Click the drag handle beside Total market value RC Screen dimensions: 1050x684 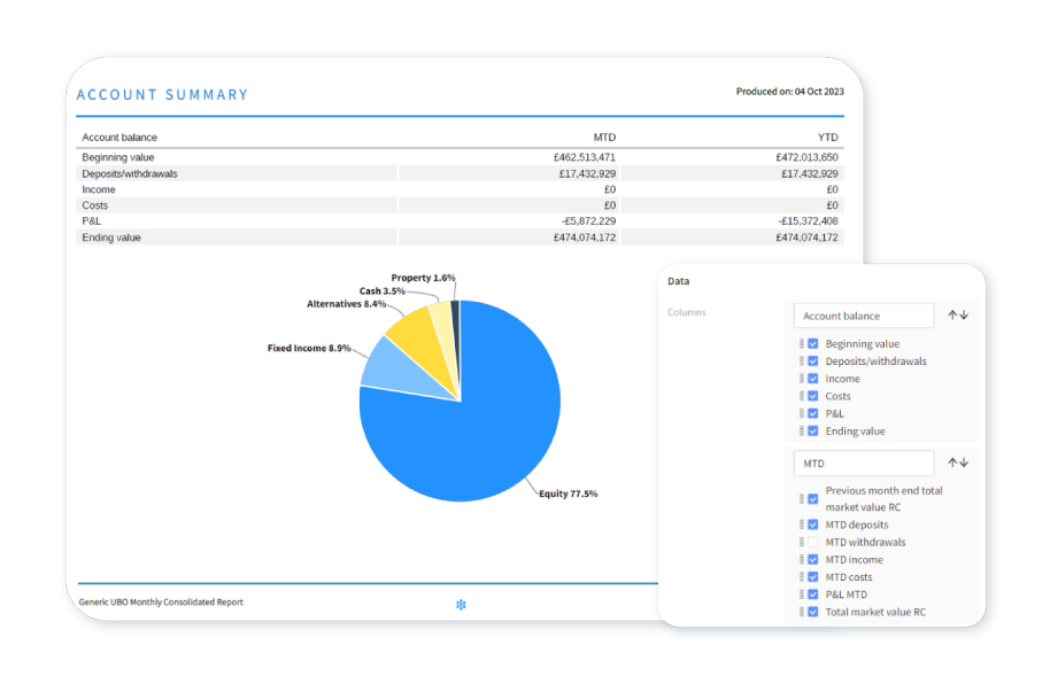(x=800, y=611)
